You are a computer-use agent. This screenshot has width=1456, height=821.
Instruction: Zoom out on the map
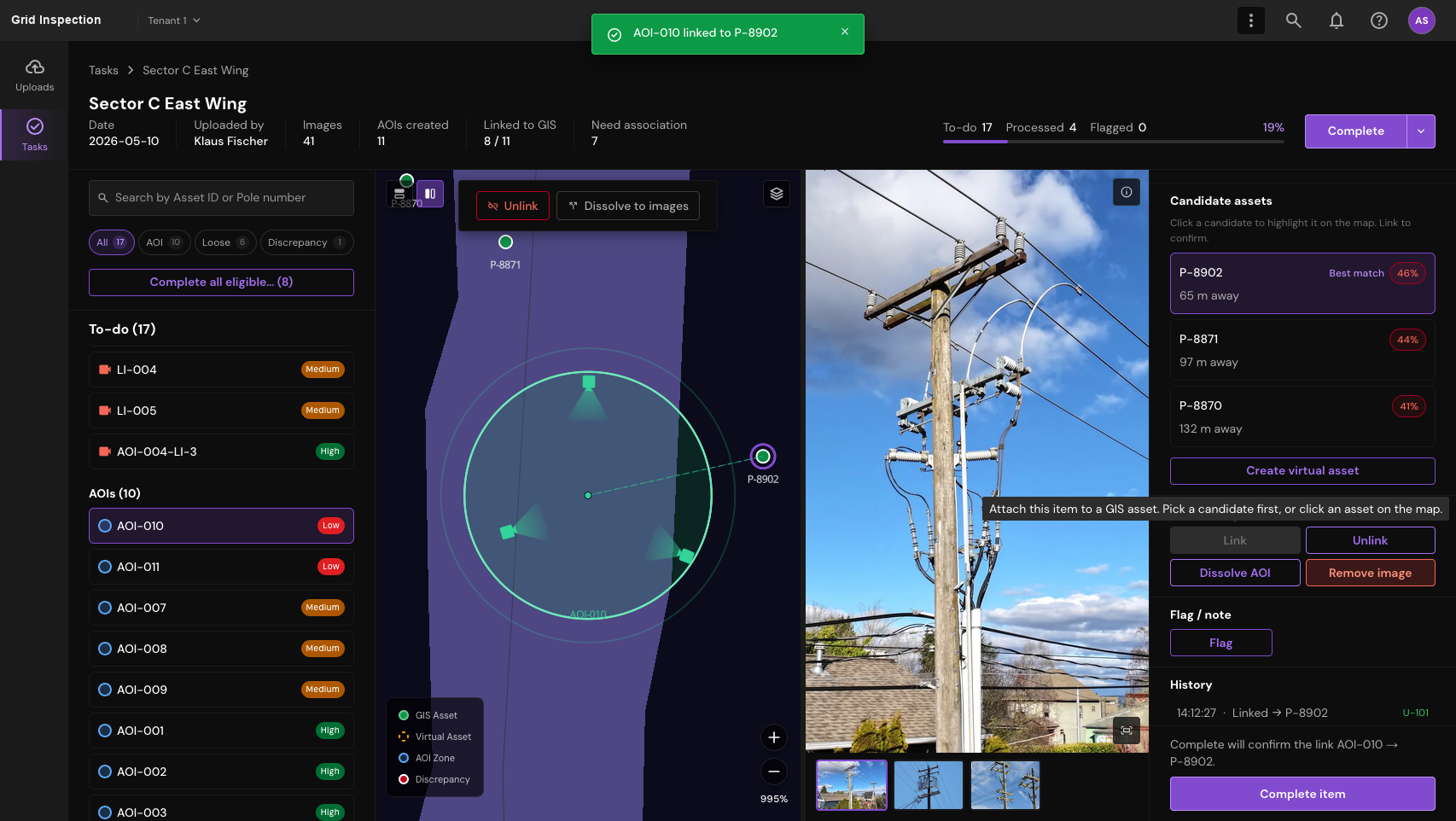point(774,772)
